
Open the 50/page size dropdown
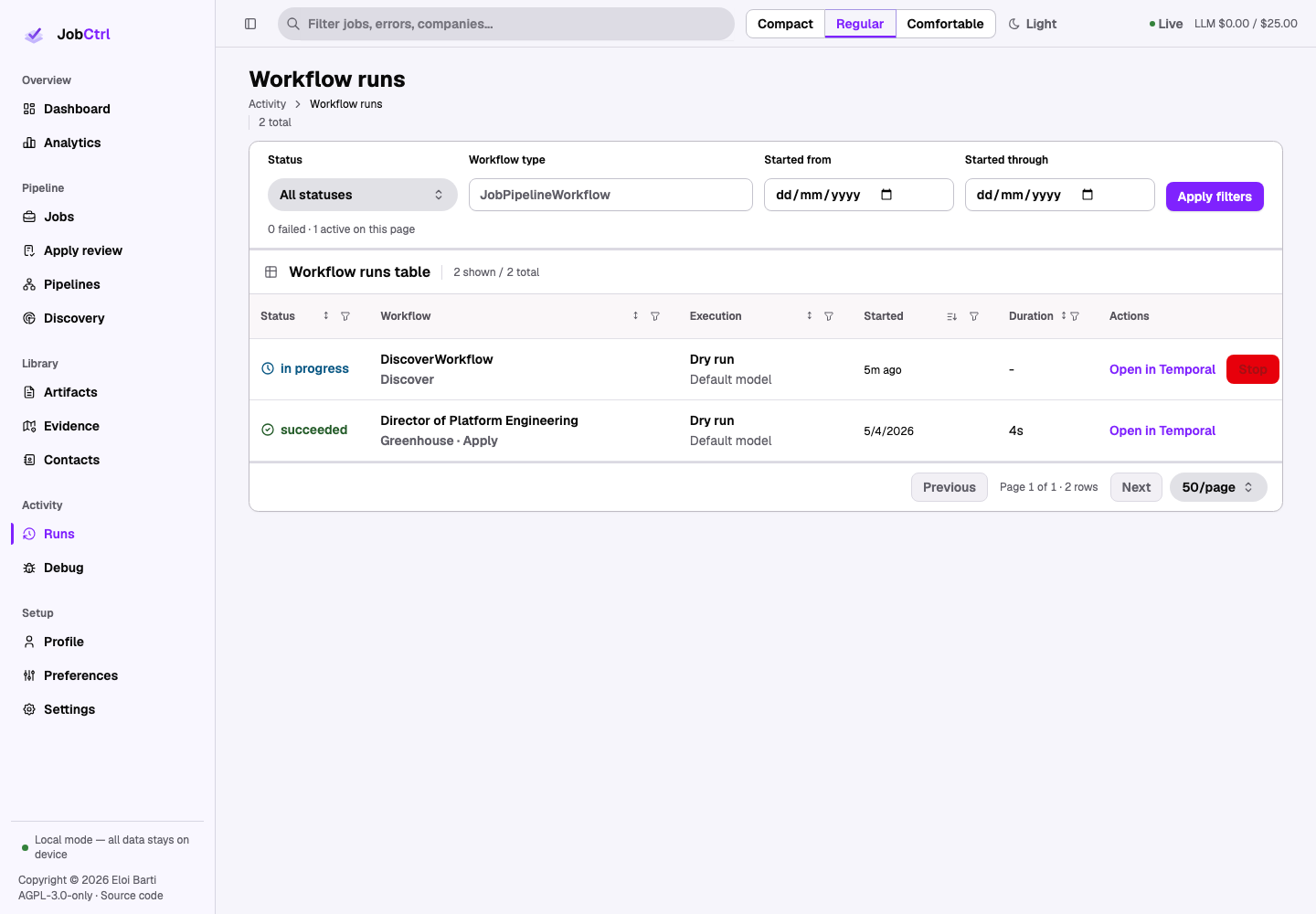point(1218,487)
